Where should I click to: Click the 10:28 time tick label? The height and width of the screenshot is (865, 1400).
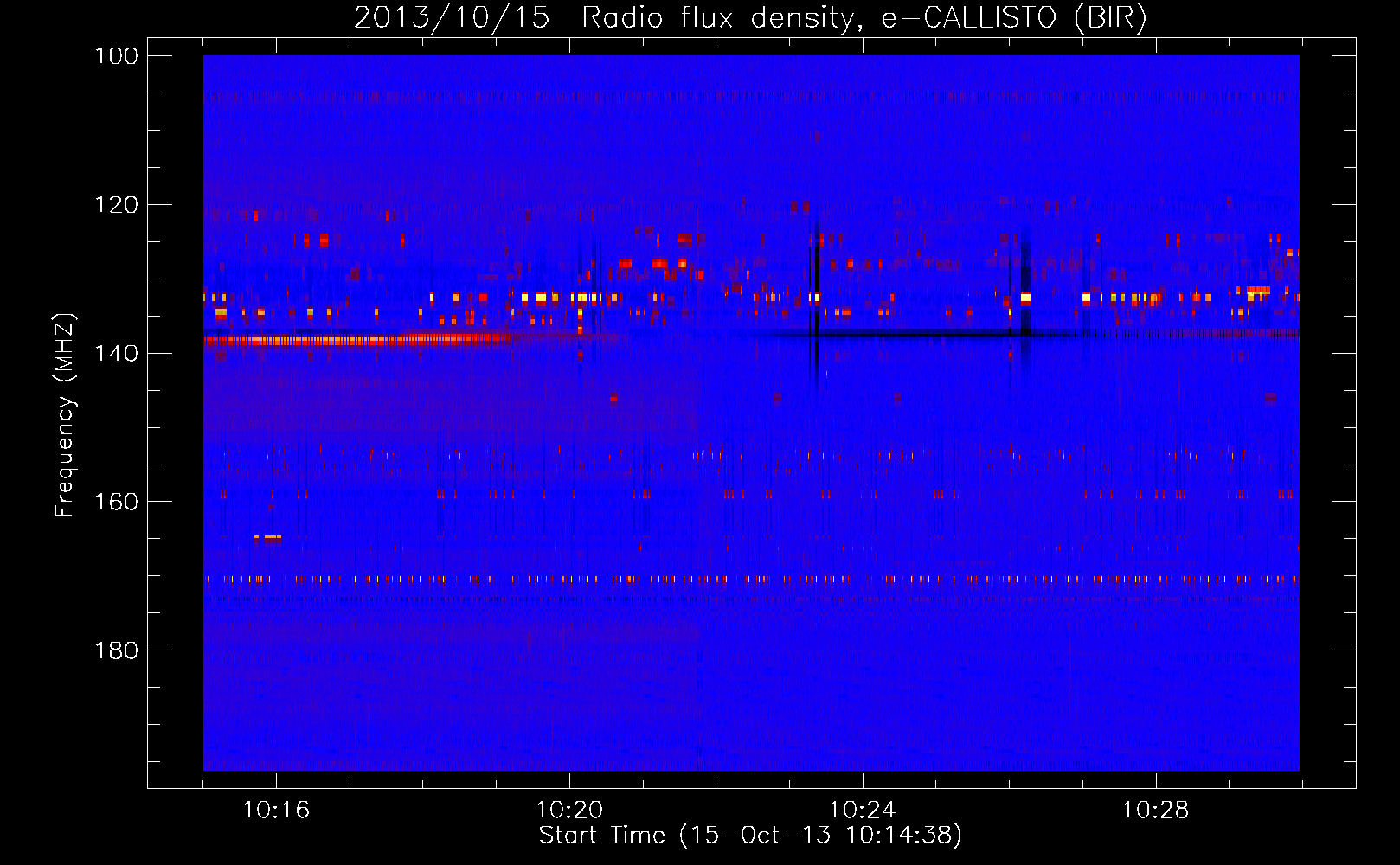1156,811
